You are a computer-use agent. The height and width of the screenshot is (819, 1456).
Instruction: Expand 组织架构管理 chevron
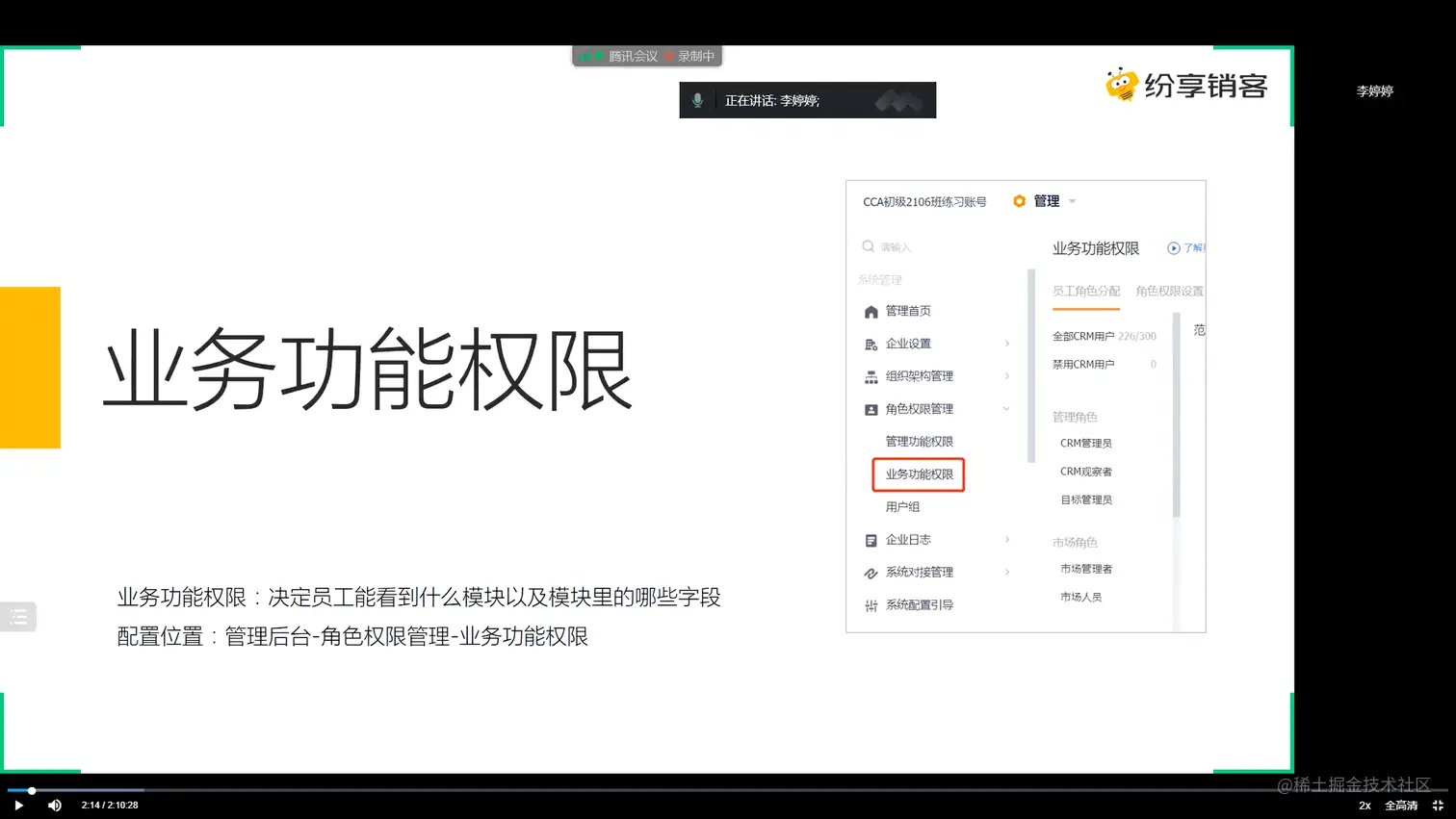(x=1007, y=376)
